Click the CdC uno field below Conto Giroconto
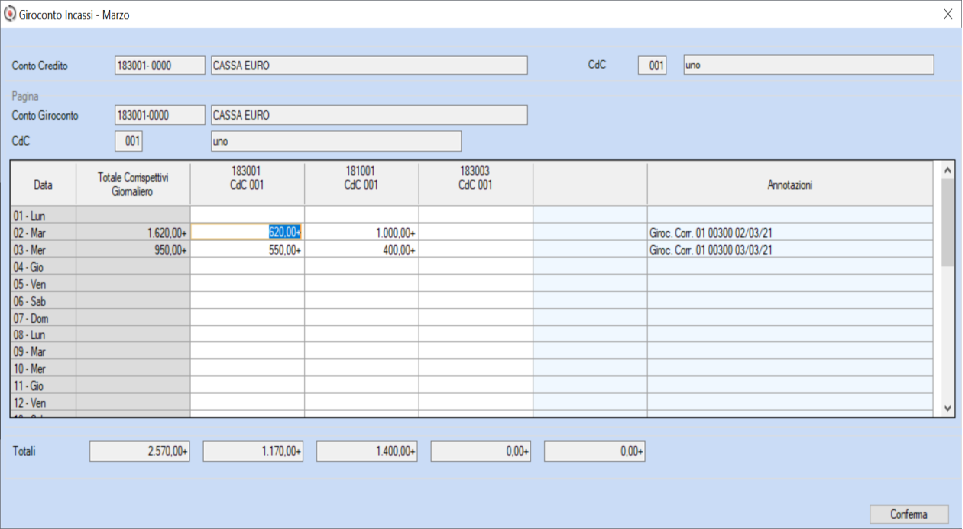This screenshot has width=963, height=529. tap(336, 141)
